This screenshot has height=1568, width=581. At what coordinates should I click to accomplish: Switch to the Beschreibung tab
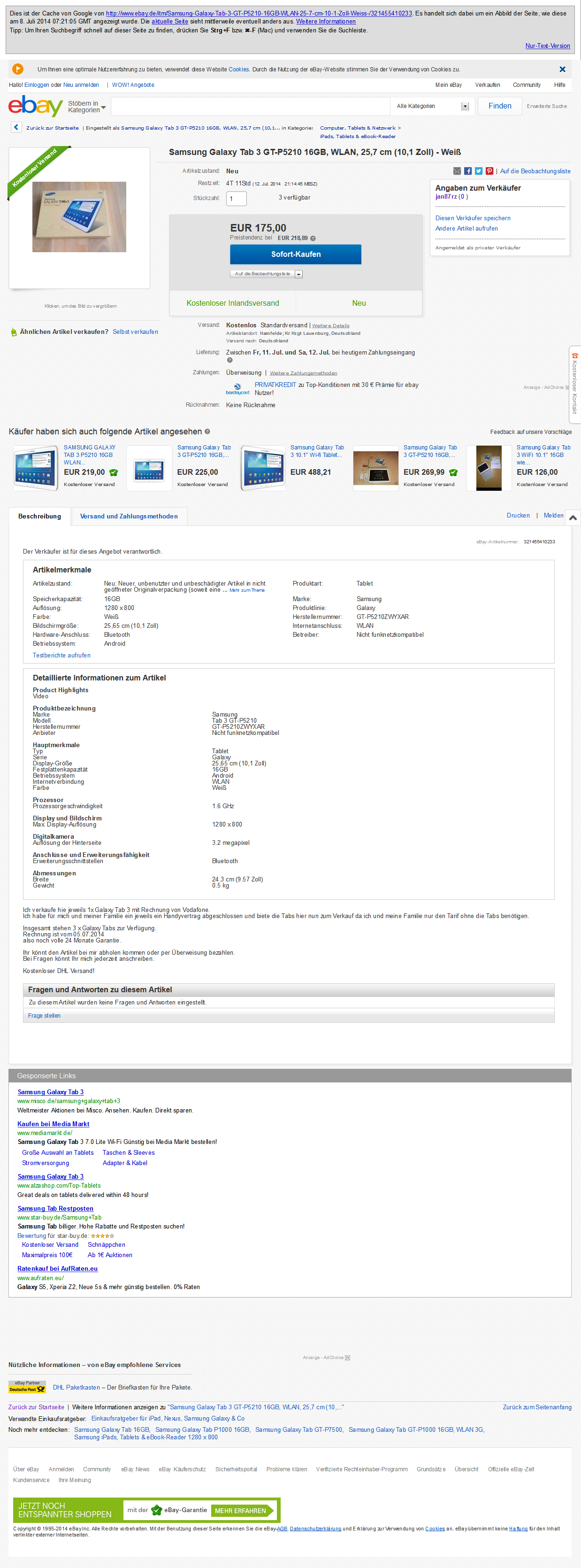pyautogui.click(x=39, y=516)
